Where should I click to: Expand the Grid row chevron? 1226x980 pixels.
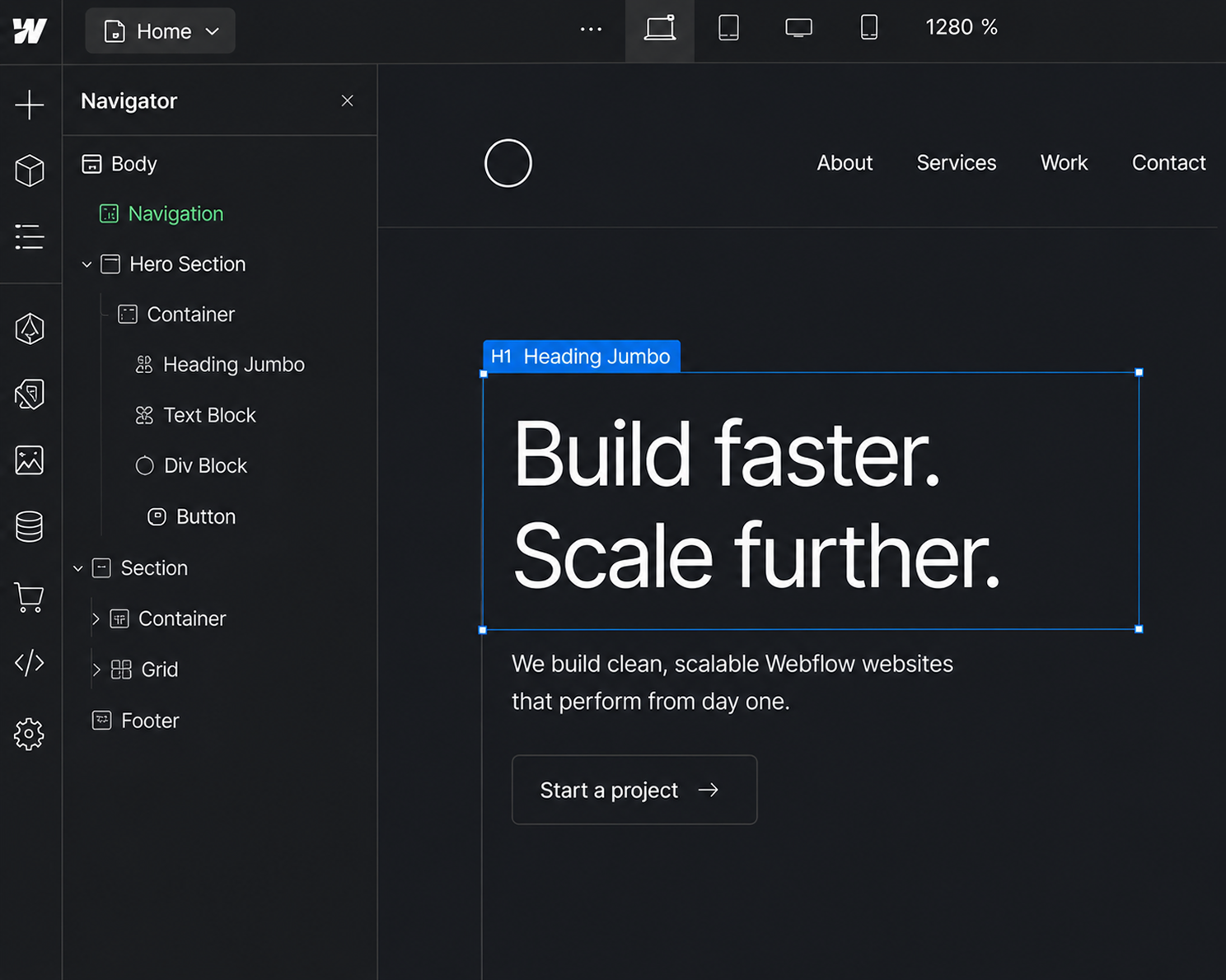point(96,670)
